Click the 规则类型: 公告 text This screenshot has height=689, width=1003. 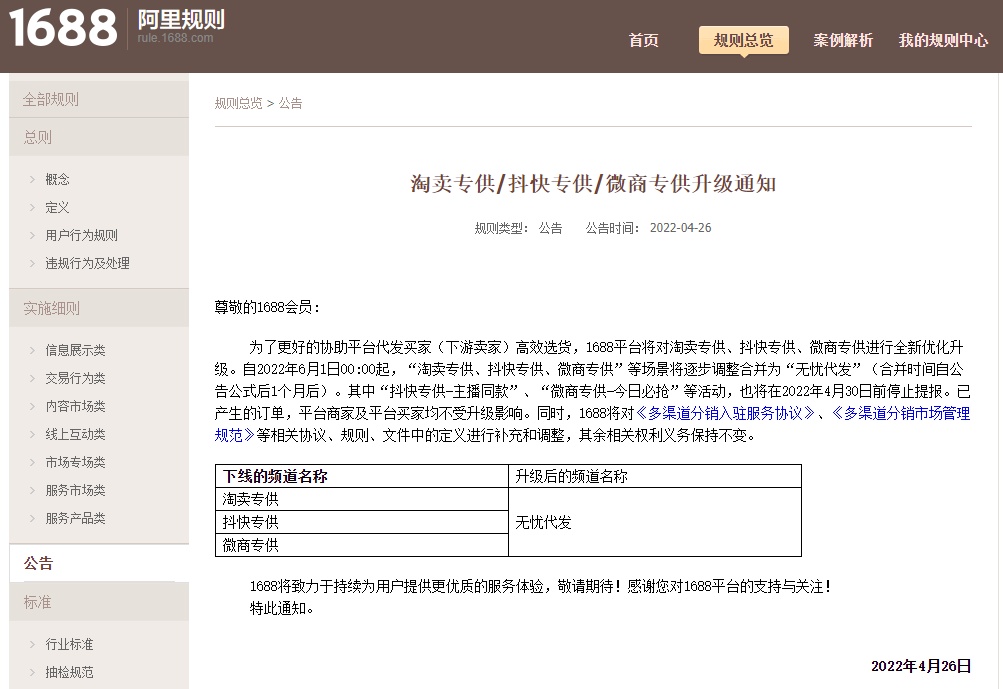coord(518,228)
